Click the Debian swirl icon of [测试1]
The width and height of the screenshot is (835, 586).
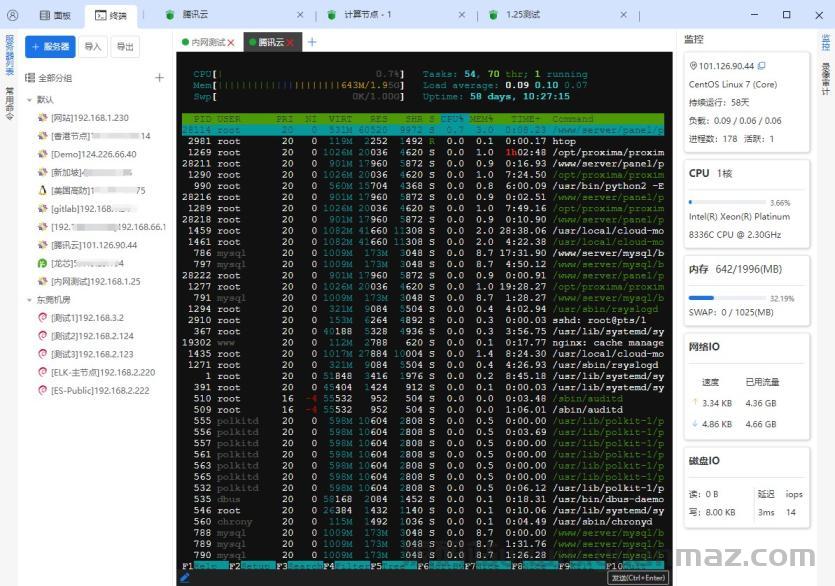coord(43,318)
